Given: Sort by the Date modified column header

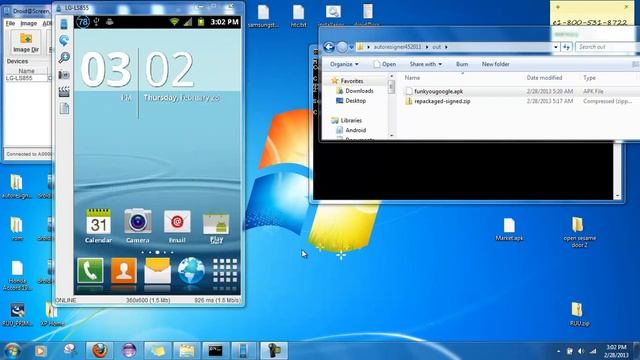Looking at the screenshot, I should tap(544, 78).
